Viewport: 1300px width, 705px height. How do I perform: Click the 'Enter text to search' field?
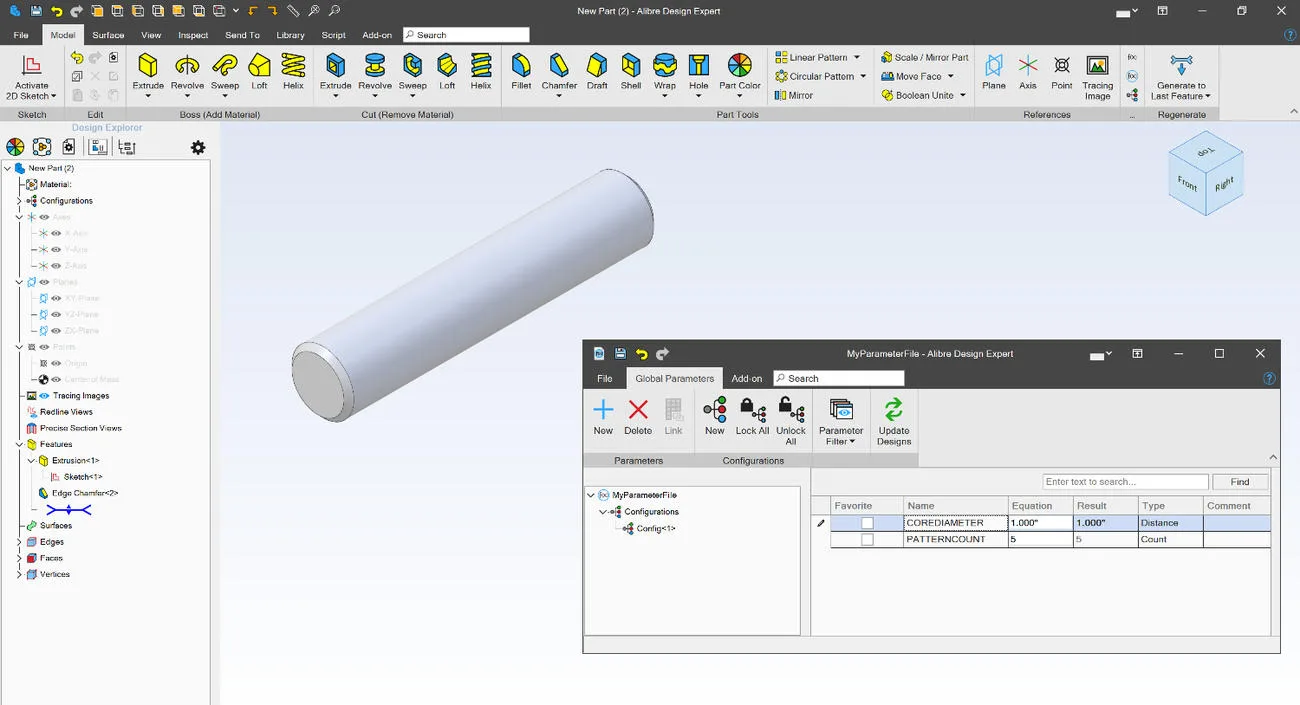point(1125,482)
